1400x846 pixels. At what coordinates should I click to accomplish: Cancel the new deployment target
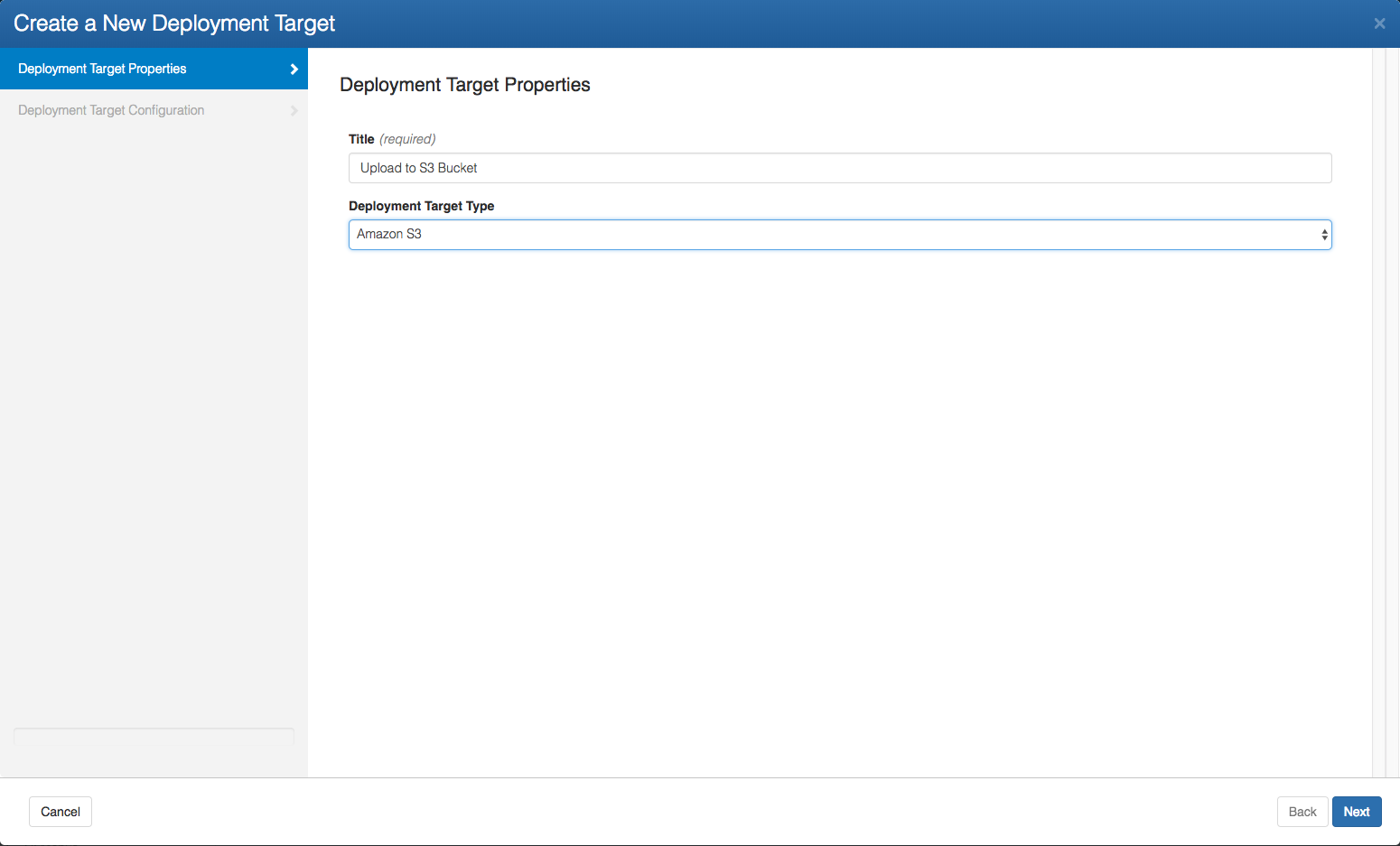tap(61, 812)
